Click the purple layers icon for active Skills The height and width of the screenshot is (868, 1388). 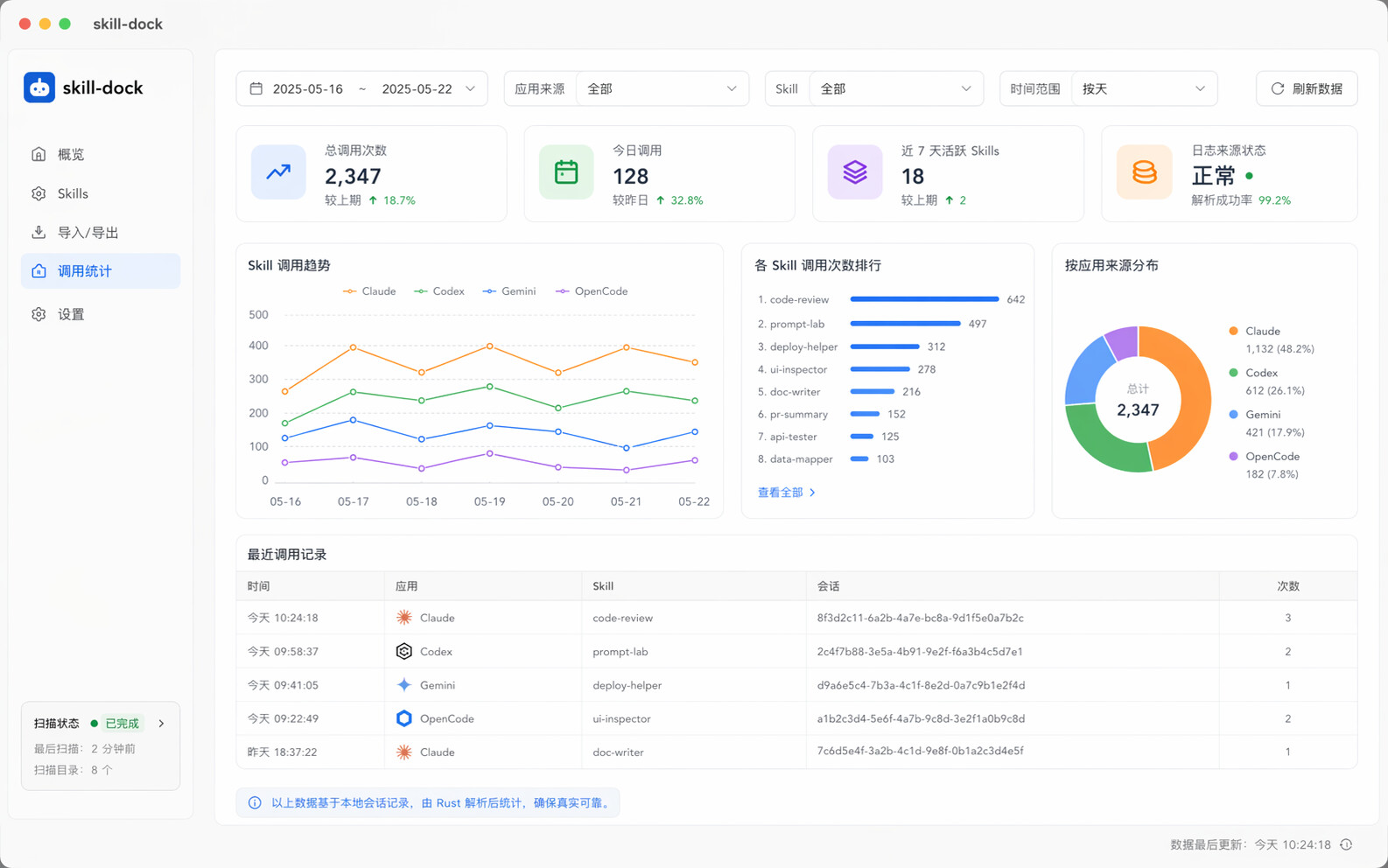855,172
